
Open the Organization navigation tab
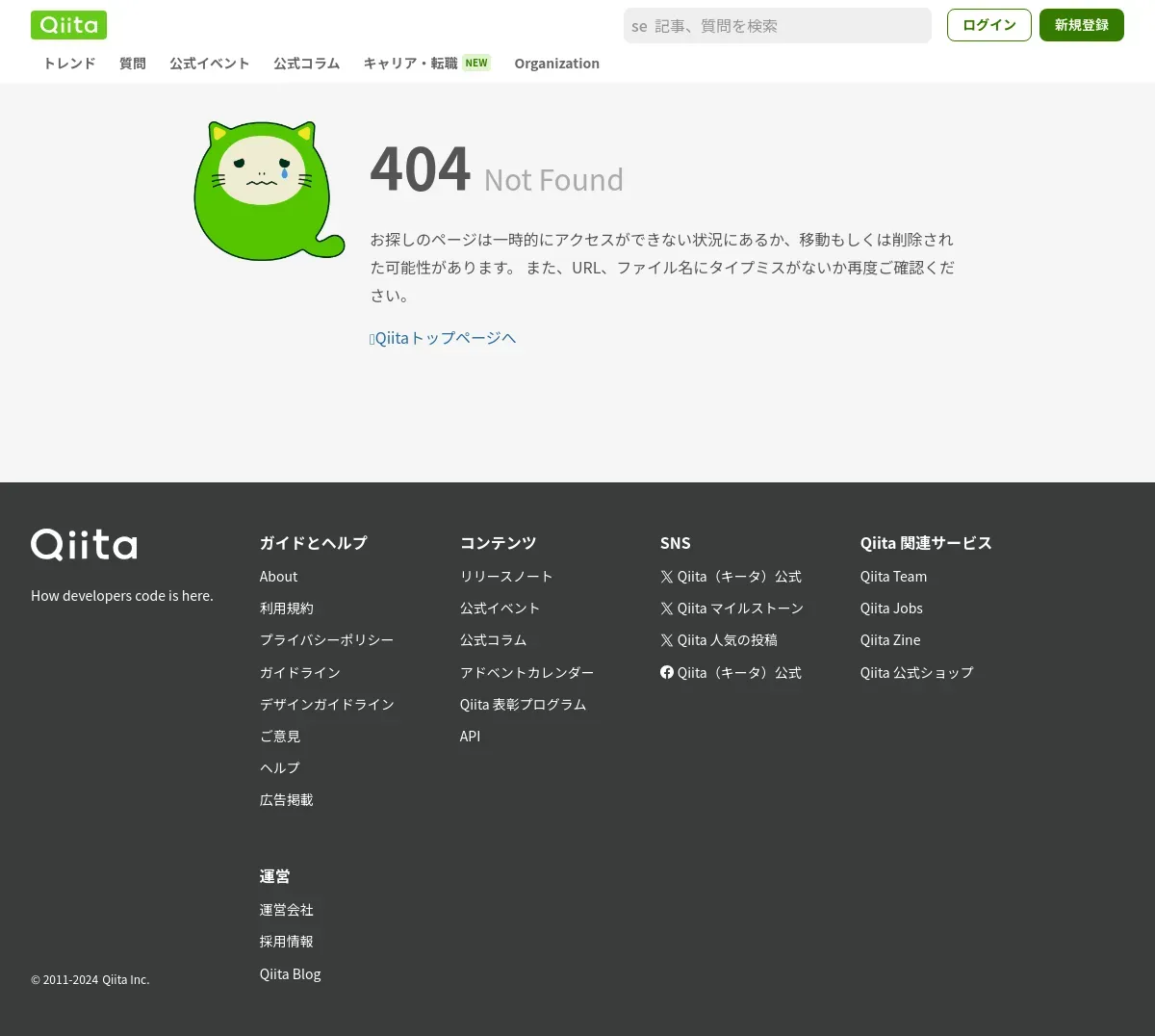coord(556,64)
